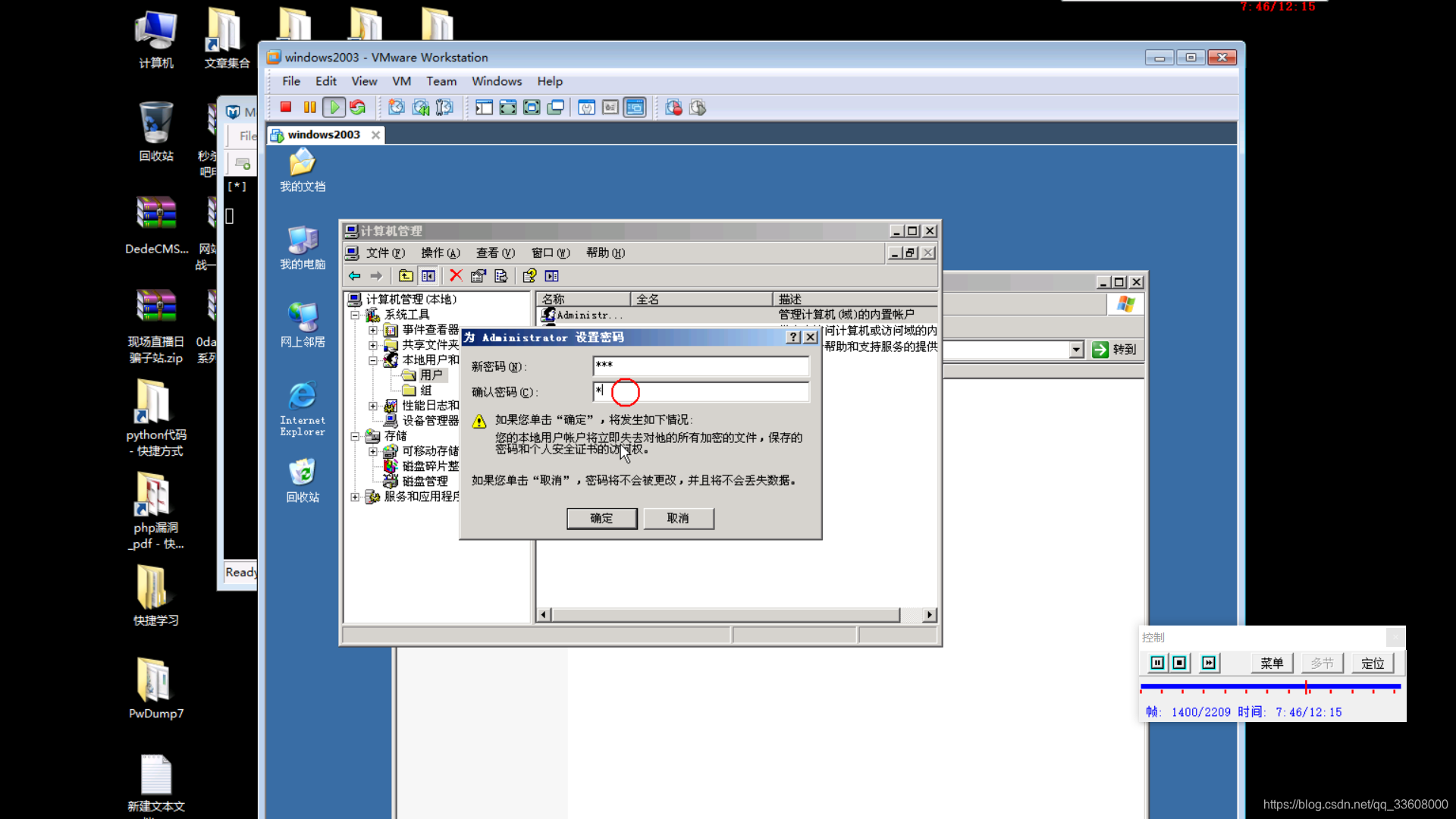
Task: Select the 用户 tree item
Action: click(x=431, y=375)
